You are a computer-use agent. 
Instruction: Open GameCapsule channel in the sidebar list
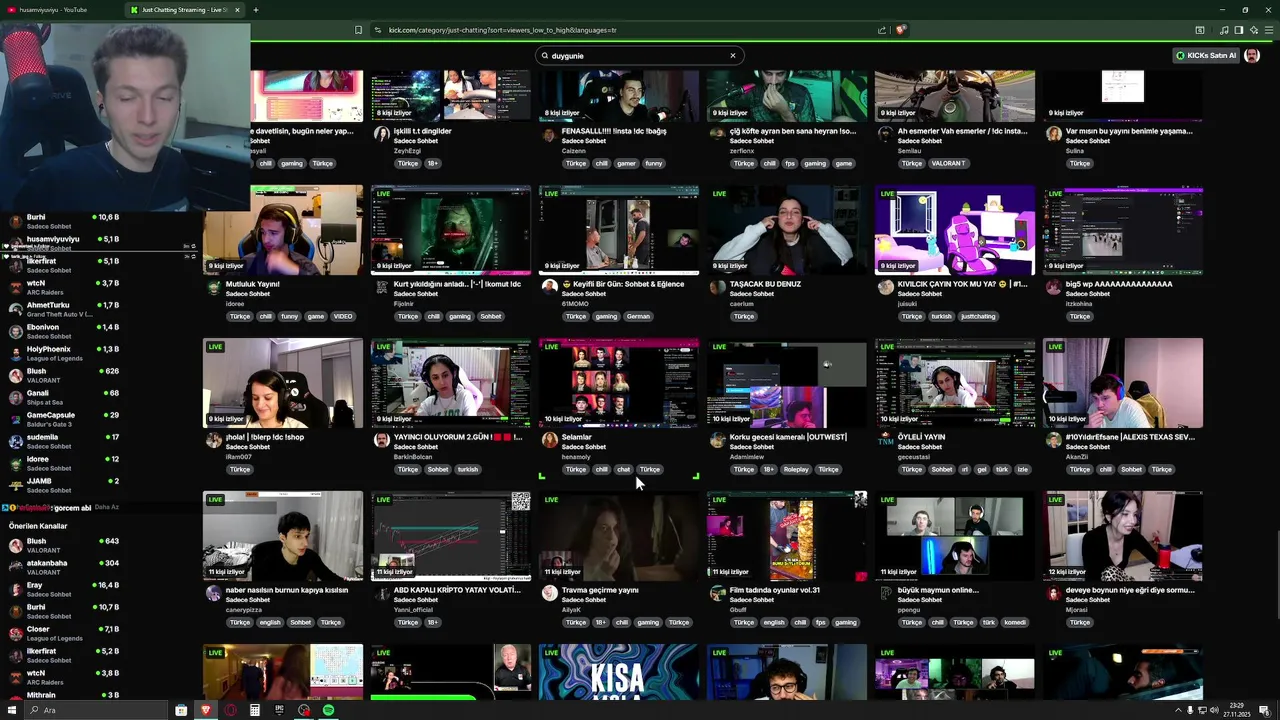[65, 419]
